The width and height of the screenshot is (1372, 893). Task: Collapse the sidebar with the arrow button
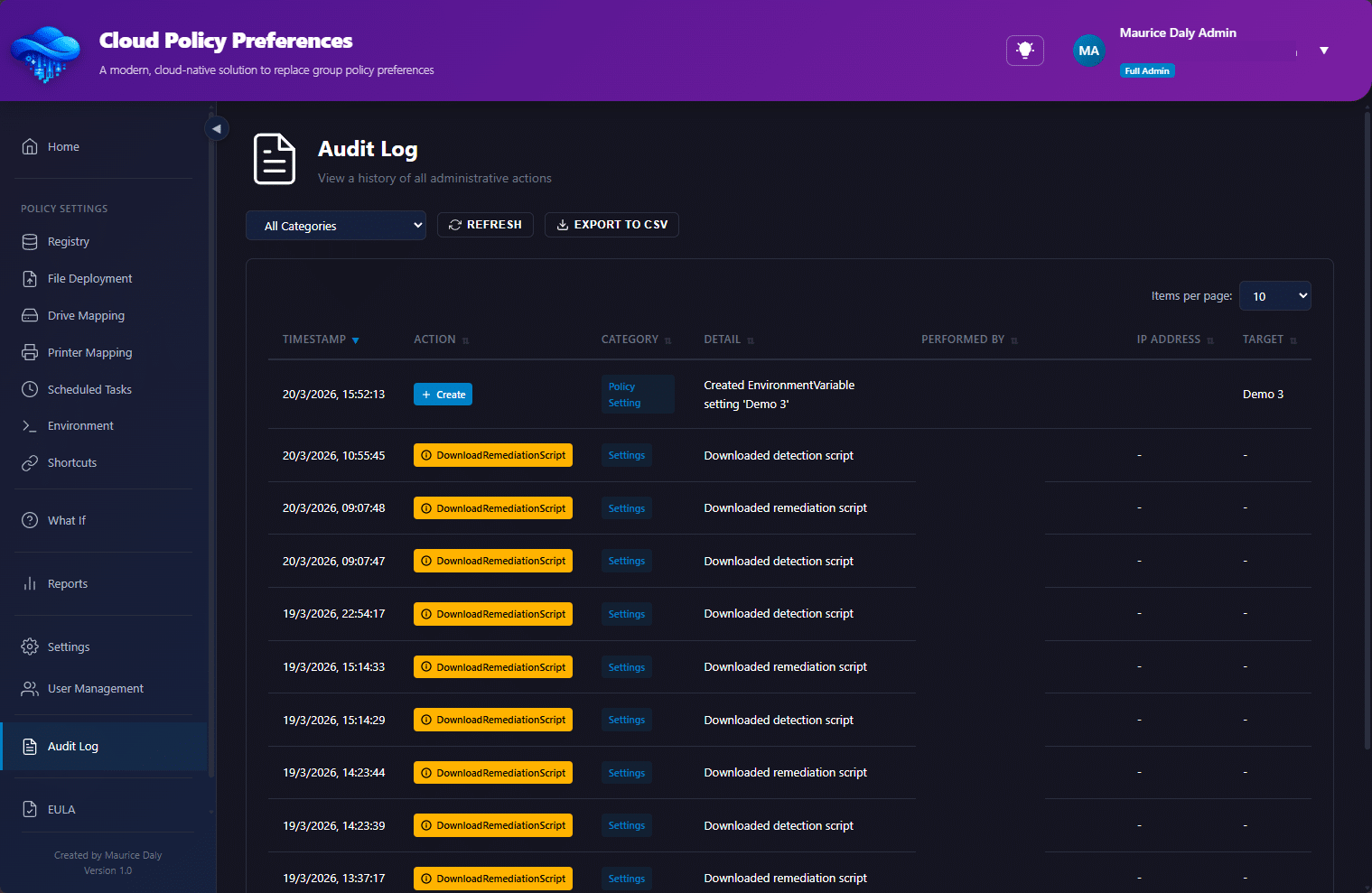(217, 128)
